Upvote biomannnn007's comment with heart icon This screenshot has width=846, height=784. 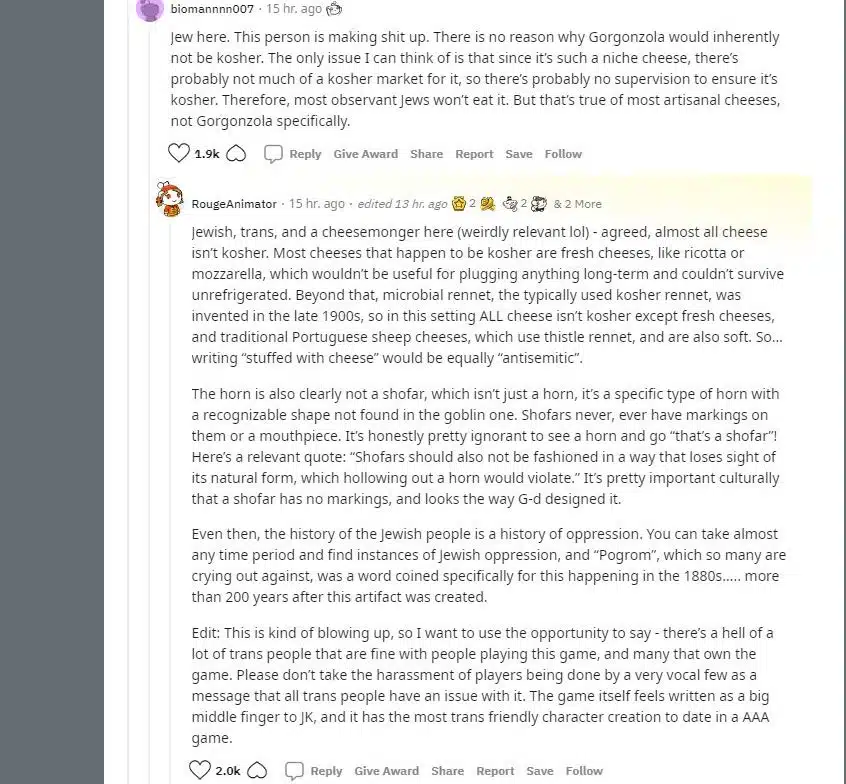click(179, 153)
